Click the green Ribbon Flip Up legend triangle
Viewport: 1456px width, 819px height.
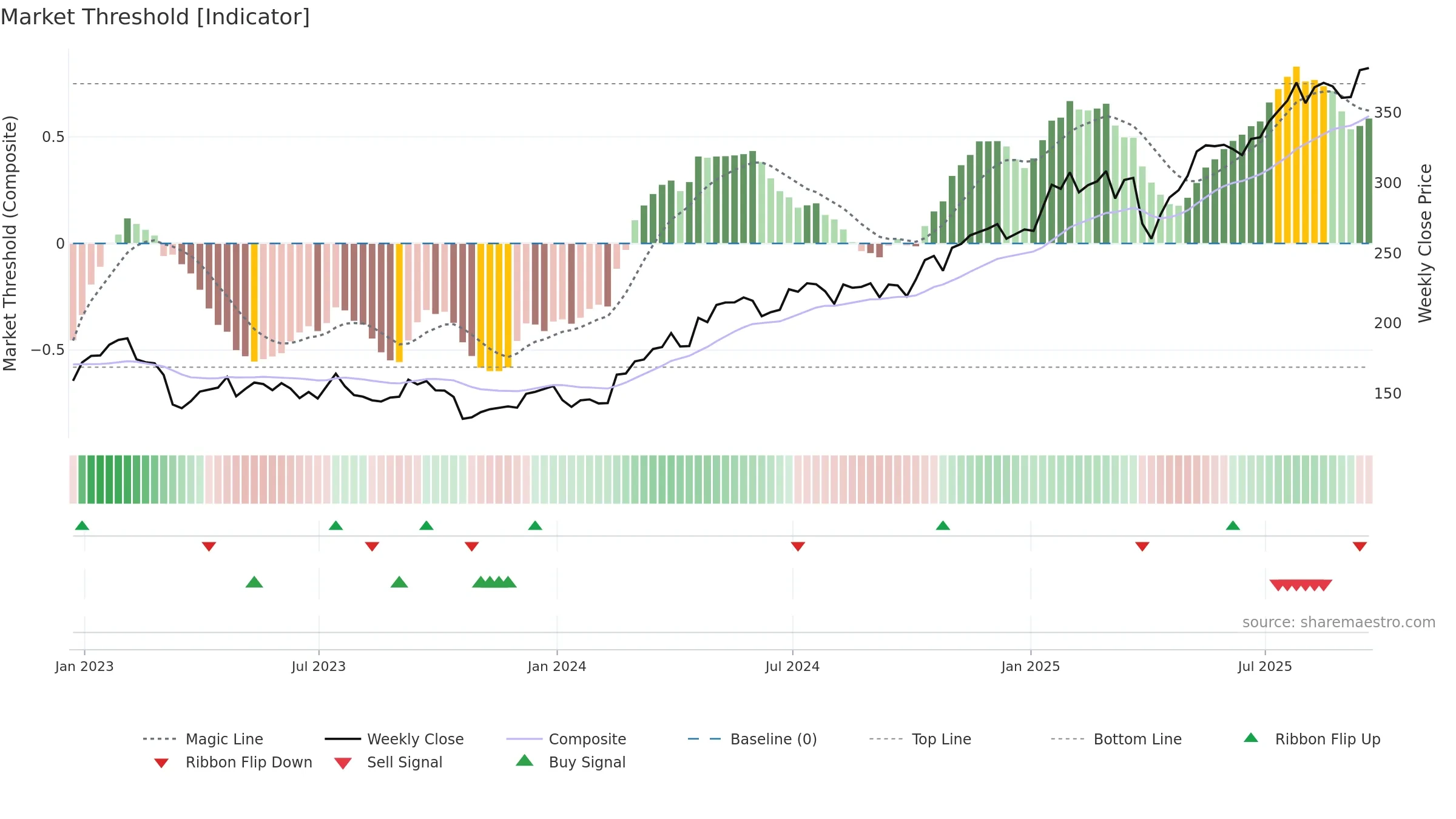point(1251,738)
